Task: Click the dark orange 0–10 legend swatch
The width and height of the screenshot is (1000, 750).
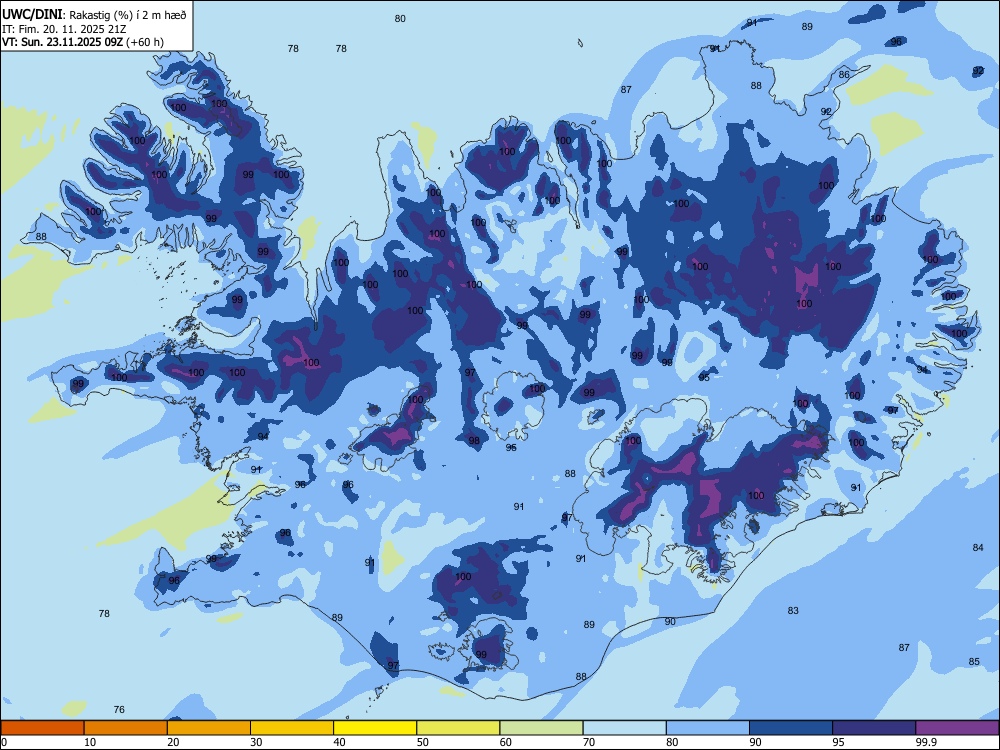Action: click(x=42, y=728)
